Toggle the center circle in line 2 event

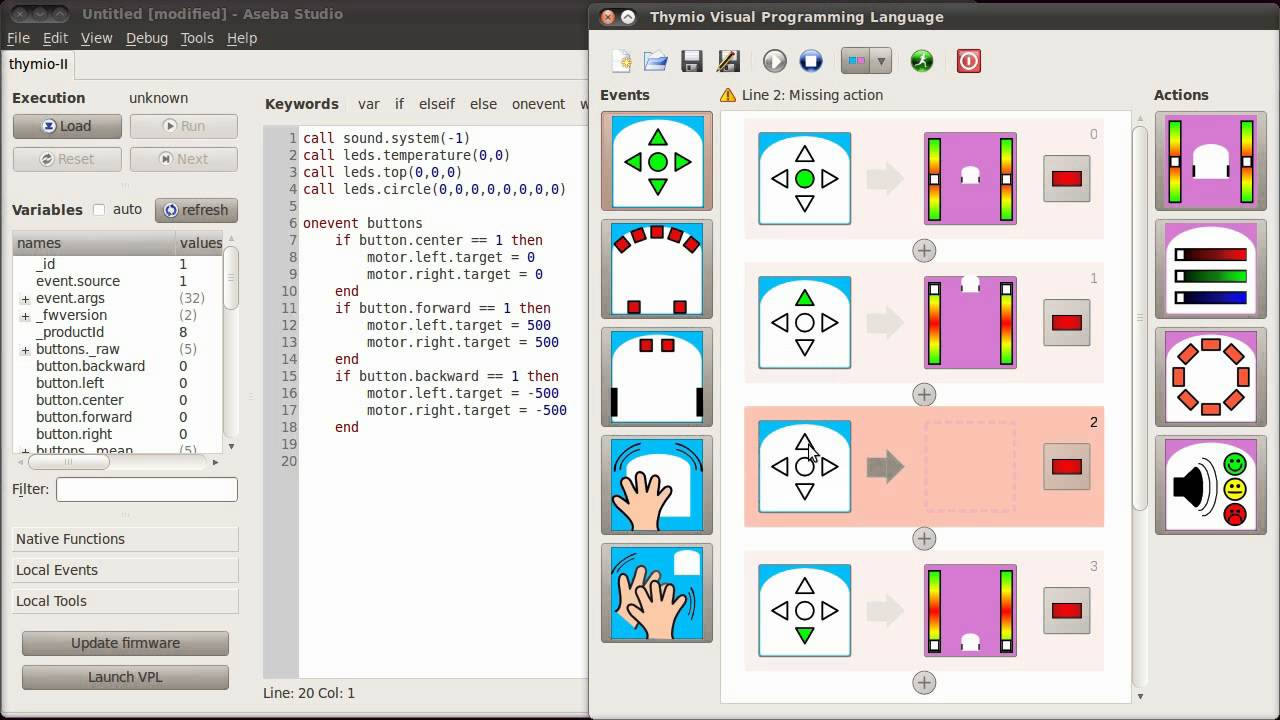(x=805, y=467)
